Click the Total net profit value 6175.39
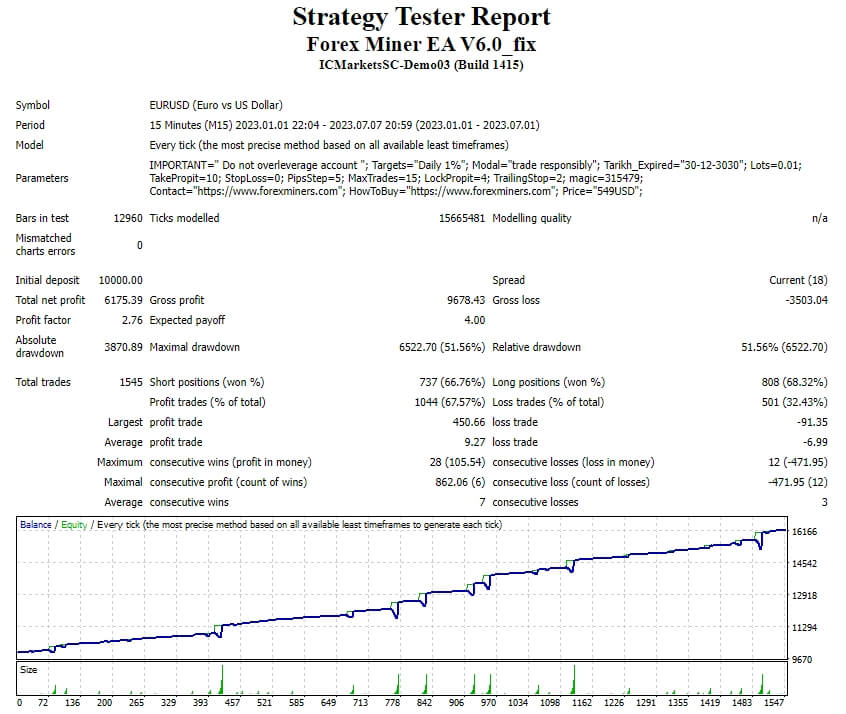This screenshot has height=714, width=846. click(x=122, y=300)
